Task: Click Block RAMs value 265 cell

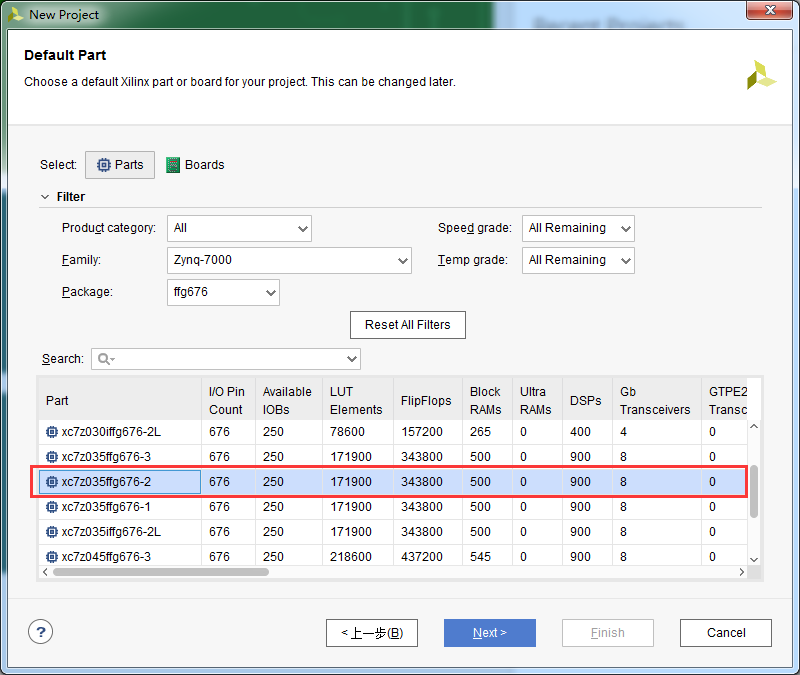Action: point(487,432)
